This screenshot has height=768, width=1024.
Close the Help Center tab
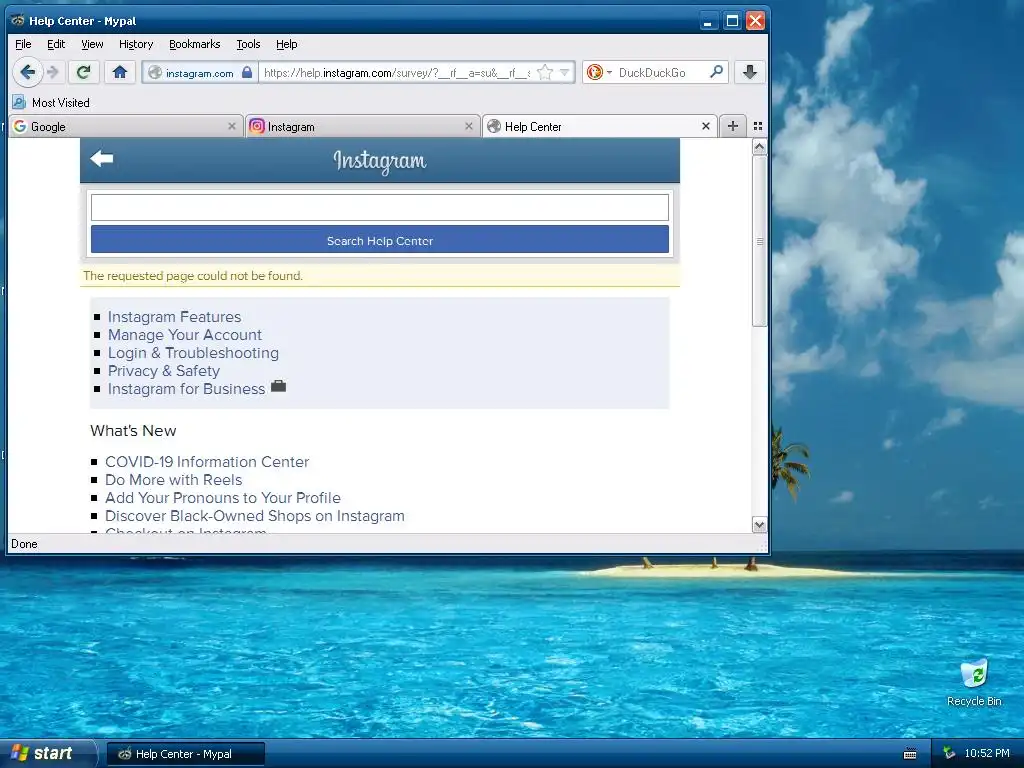(x=706, y=126)
